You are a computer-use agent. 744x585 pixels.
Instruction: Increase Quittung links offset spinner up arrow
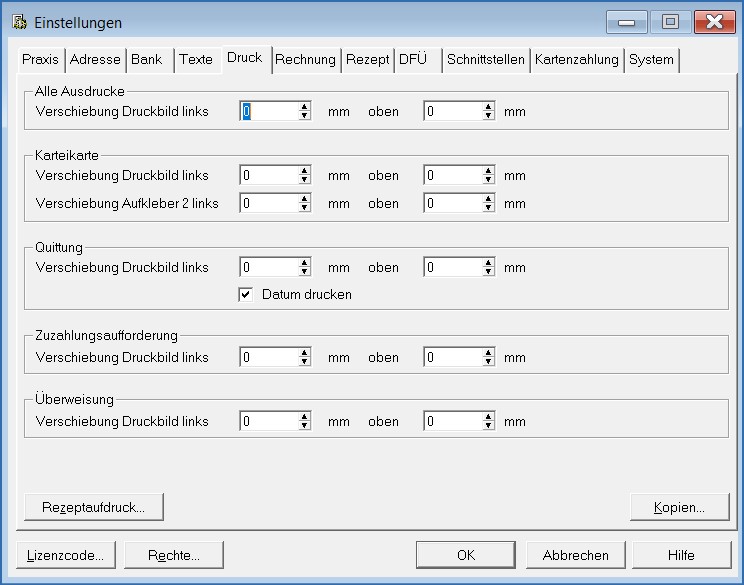(x=304, y=263)
